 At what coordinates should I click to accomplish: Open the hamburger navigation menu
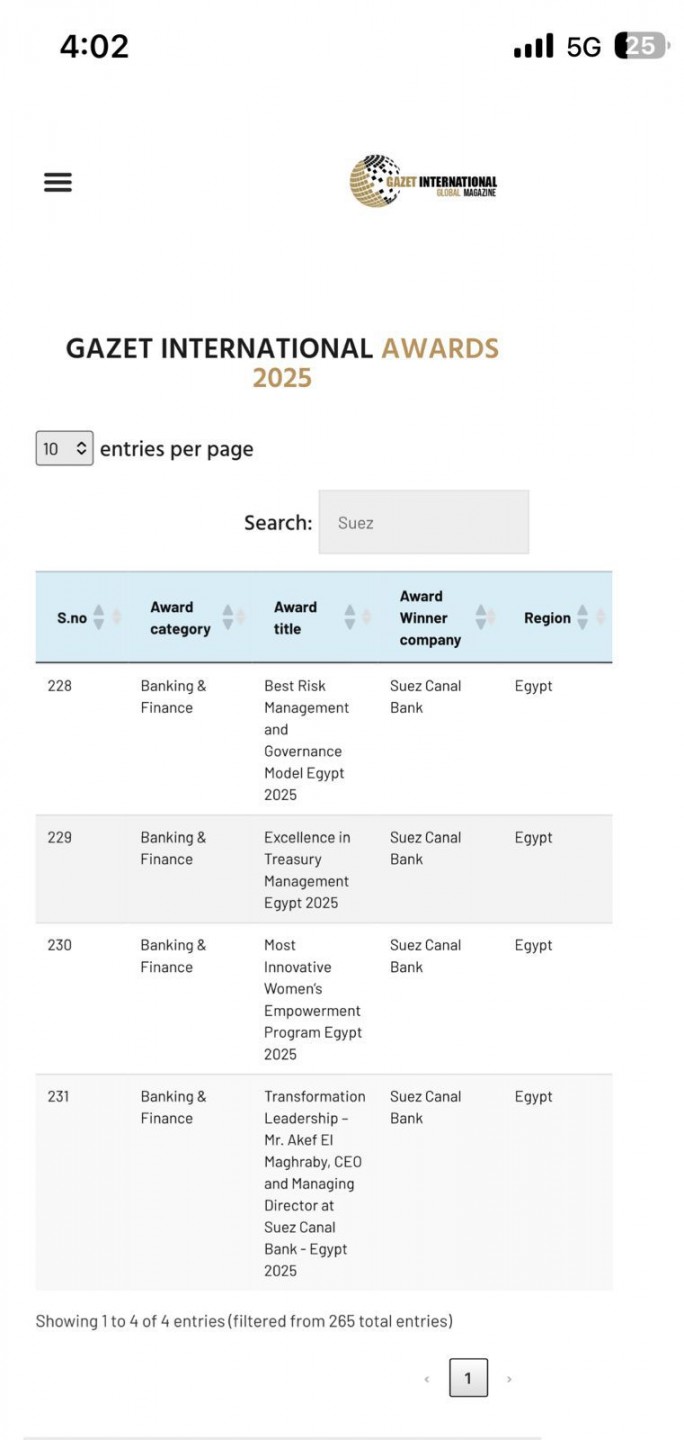(58, 182)
